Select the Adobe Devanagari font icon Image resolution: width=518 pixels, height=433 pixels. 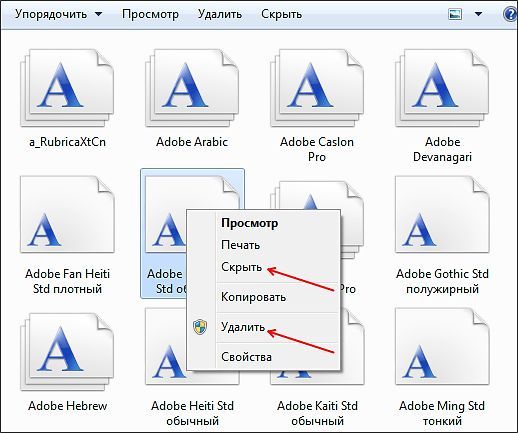point(442,88)
